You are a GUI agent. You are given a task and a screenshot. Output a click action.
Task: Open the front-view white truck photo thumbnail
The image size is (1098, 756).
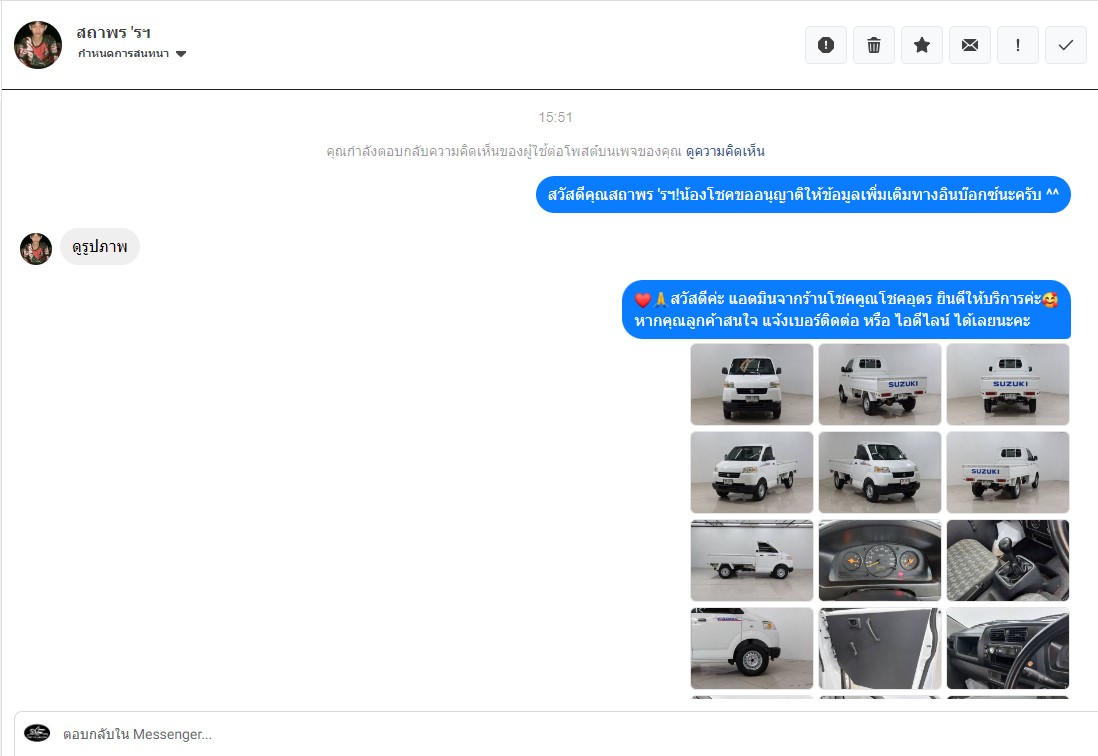pos(751,385)
